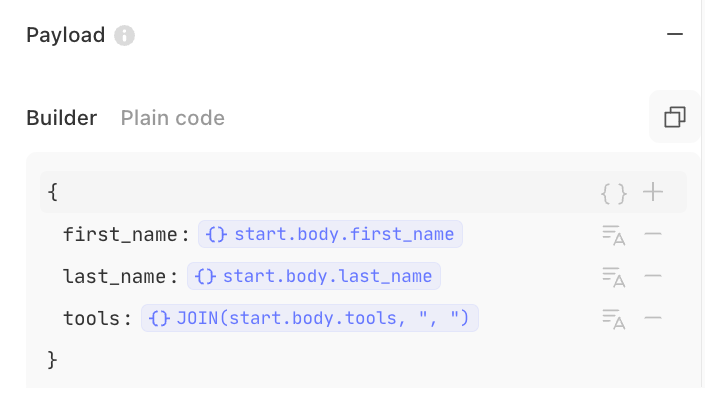Copy payload using the copy icon
Viewport: 705px width, 398px height.
pos(674,117)
